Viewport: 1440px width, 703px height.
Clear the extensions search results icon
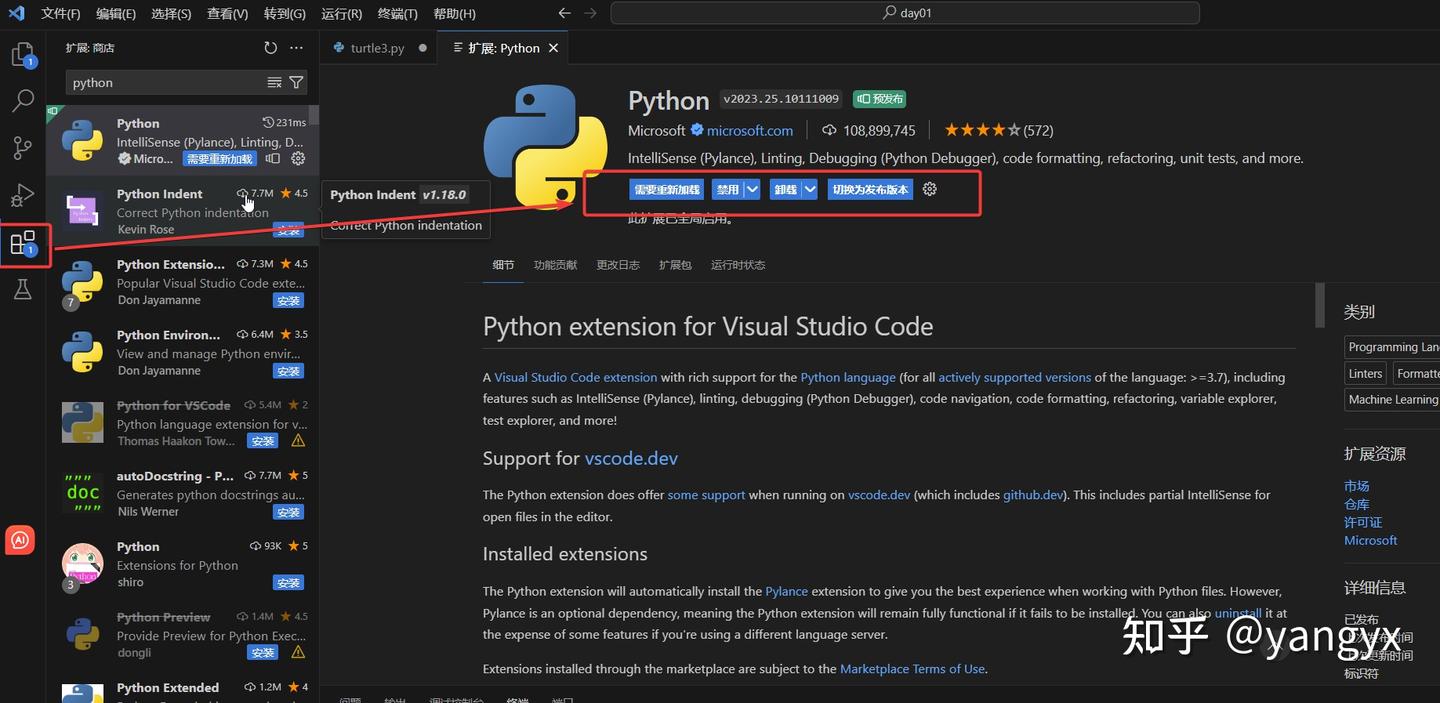[274, 82]
